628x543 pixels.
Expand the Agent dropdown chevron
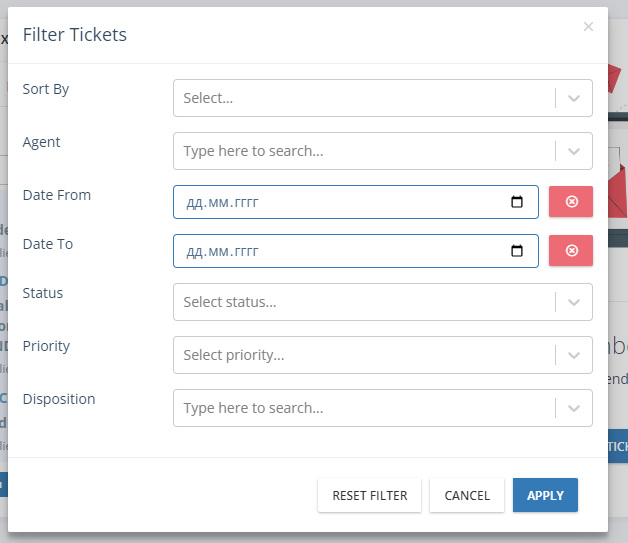click(574, 151)
